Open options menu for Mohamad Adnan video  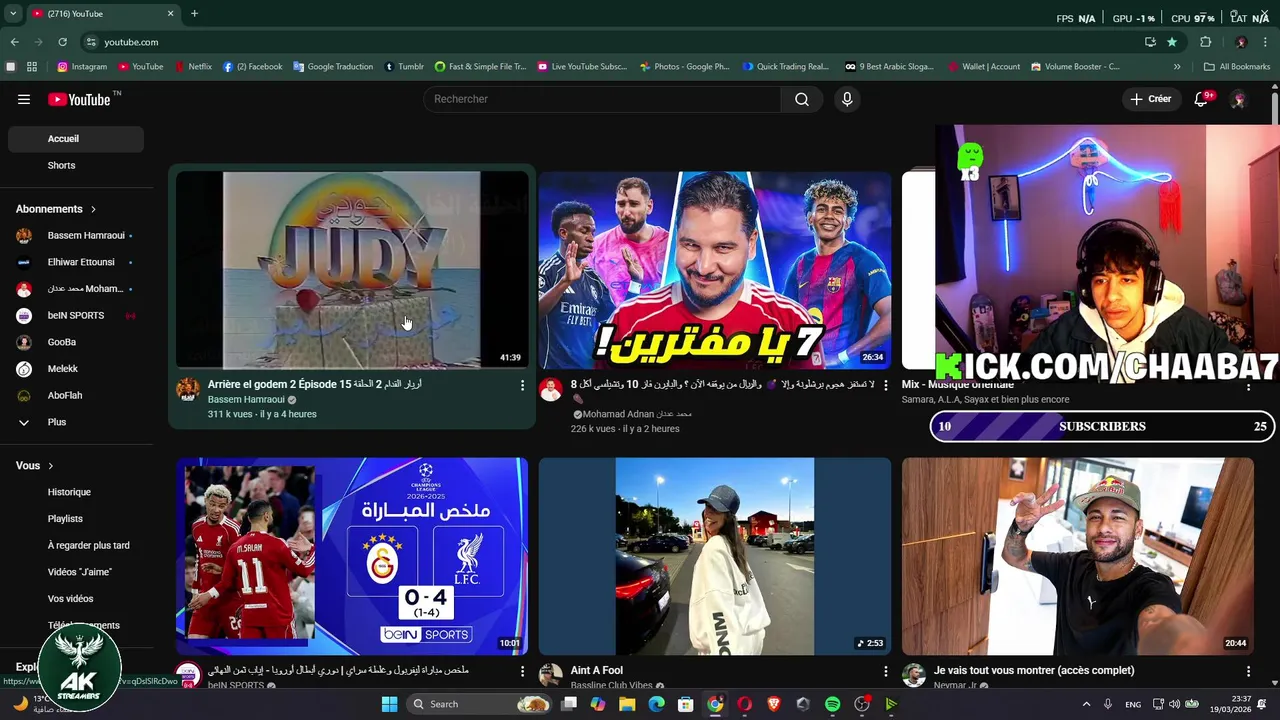(885, 385)
